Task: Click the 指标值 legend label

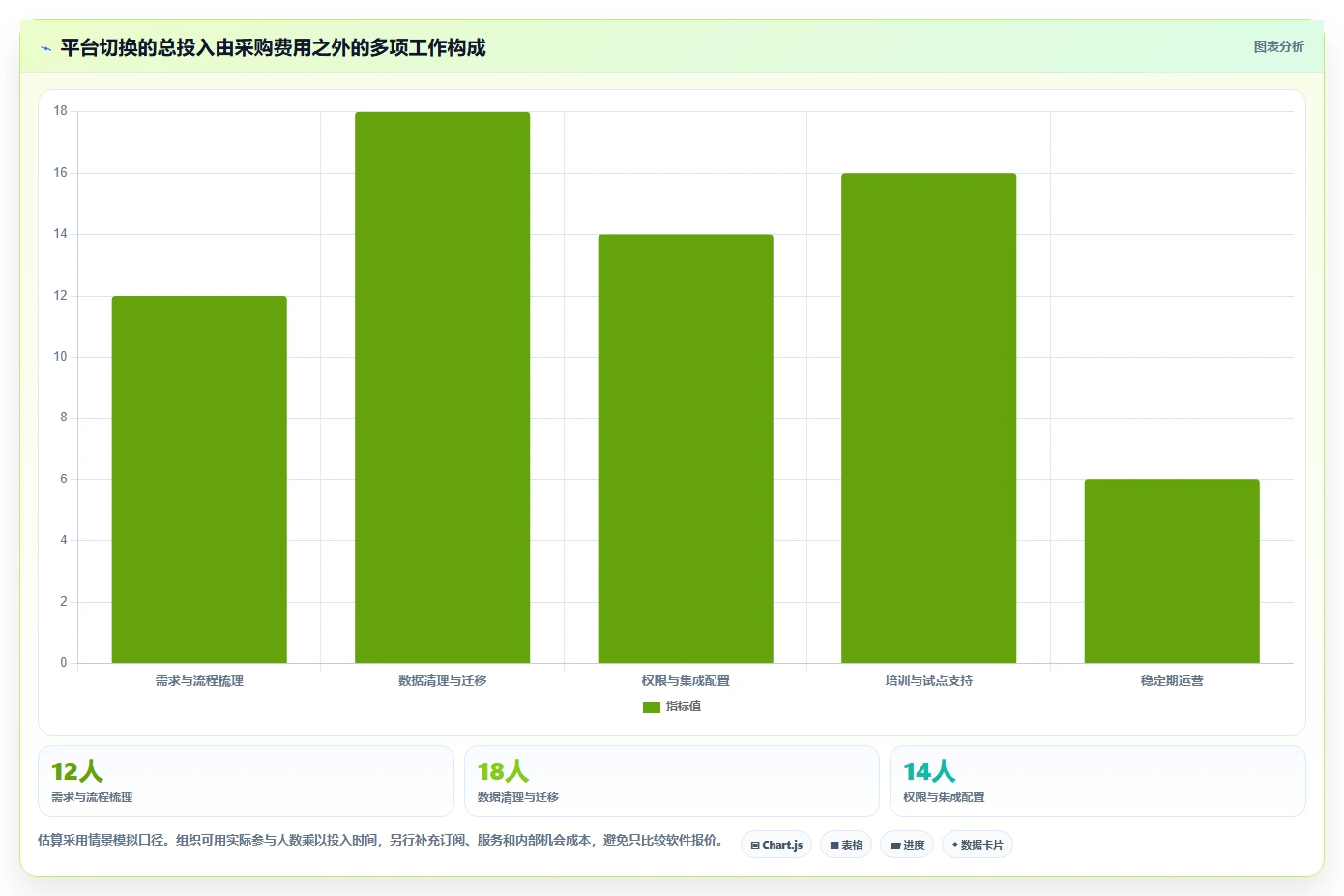Action: point(684,707)
